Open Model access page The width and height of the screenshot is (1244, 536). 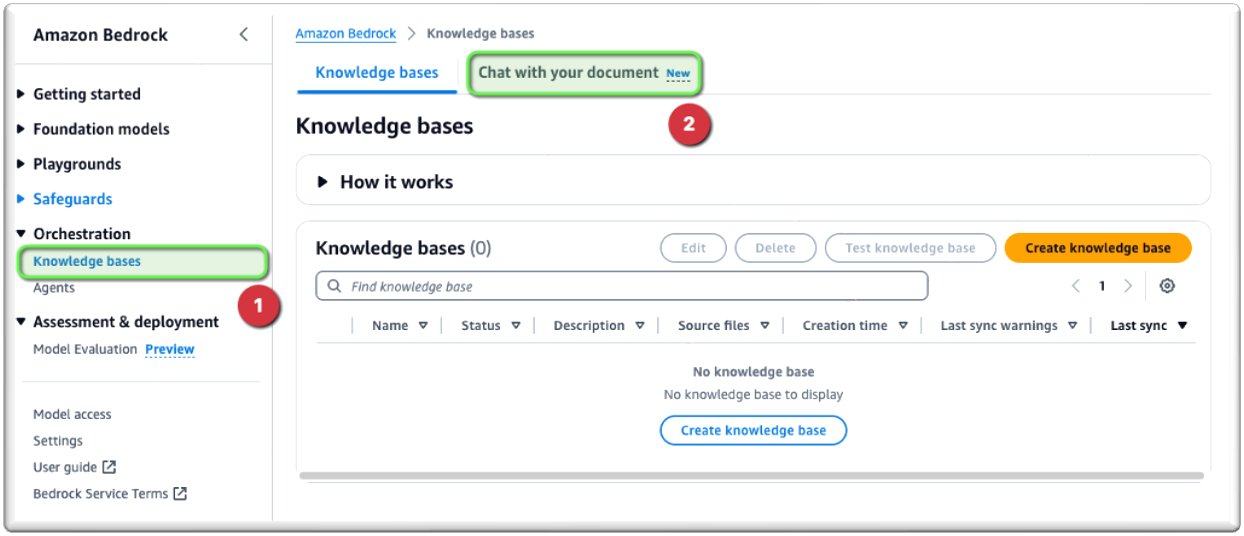(x=72, y=414)
